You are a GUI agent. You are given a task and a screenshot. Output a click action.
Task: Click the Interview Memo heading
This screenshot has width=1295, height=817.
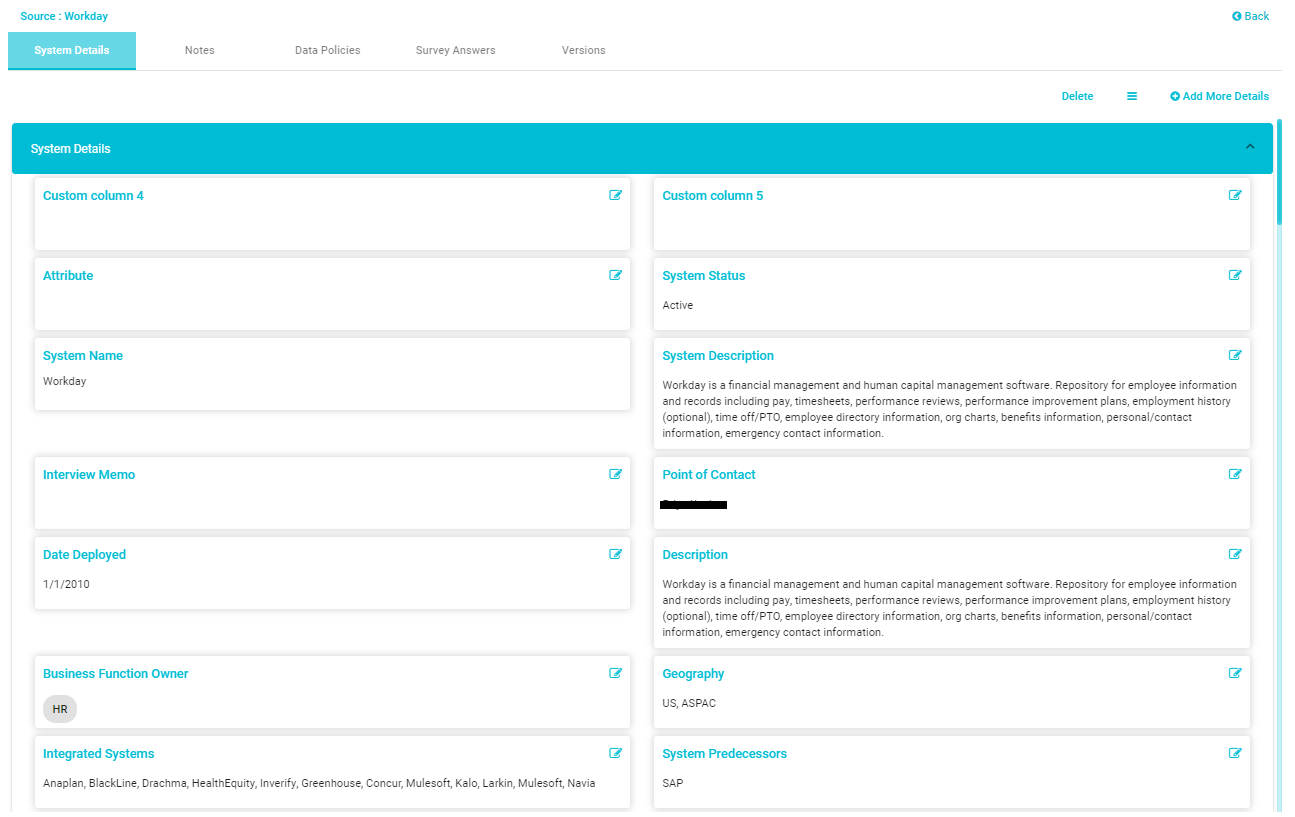pos(89,474)
